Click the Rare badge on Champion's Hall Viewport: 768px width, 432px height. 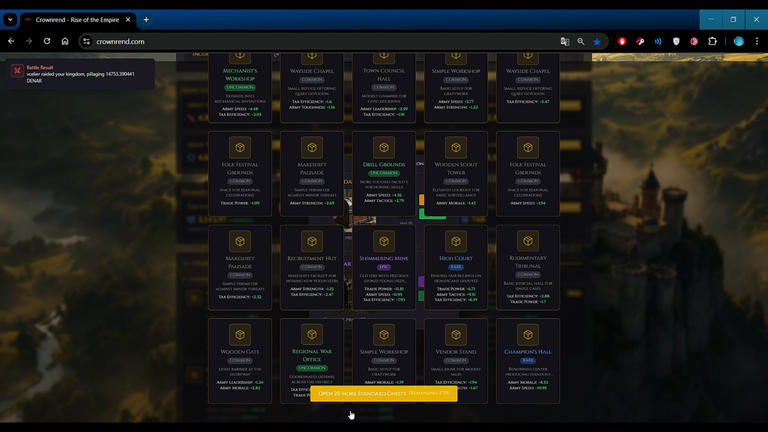click(x=528, y=360)
